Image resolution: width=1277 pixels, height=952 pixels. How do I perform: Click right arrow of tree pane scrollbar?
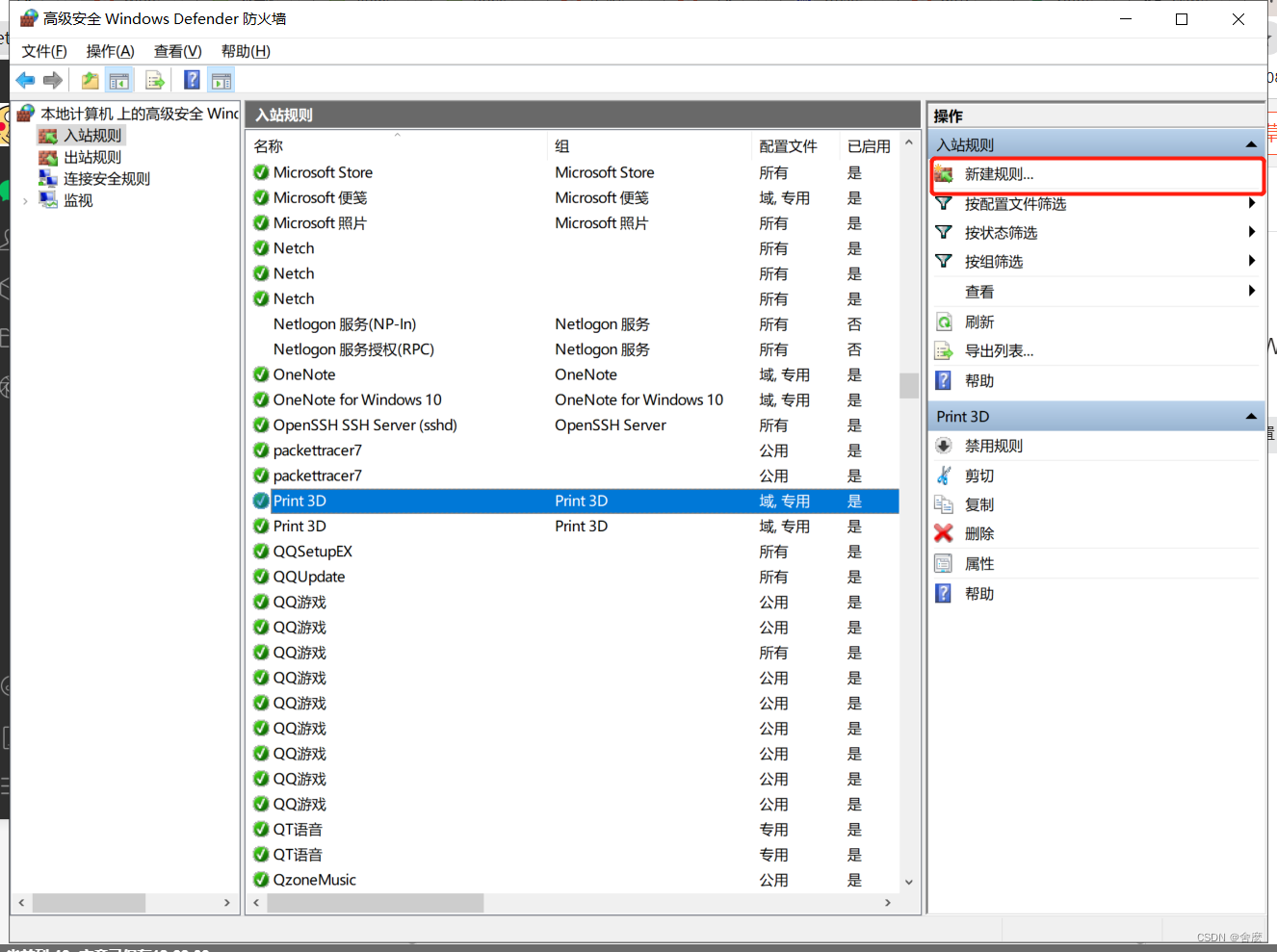coord(227,903)
